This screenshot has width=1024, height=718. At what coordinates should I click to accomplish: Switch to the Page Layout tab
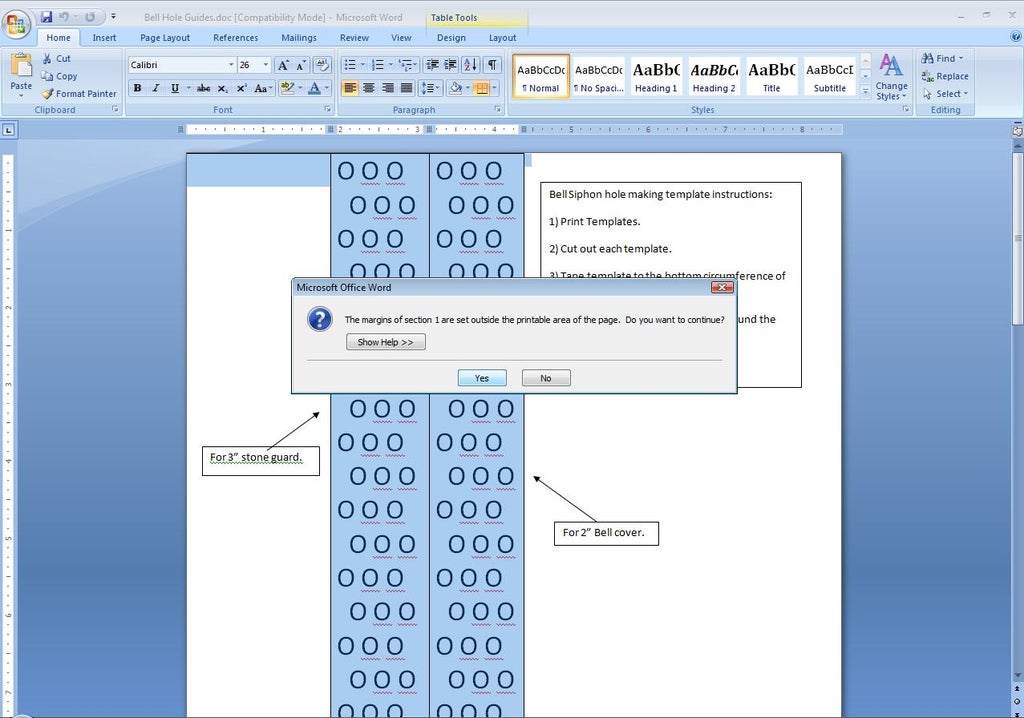click(165, 38)
